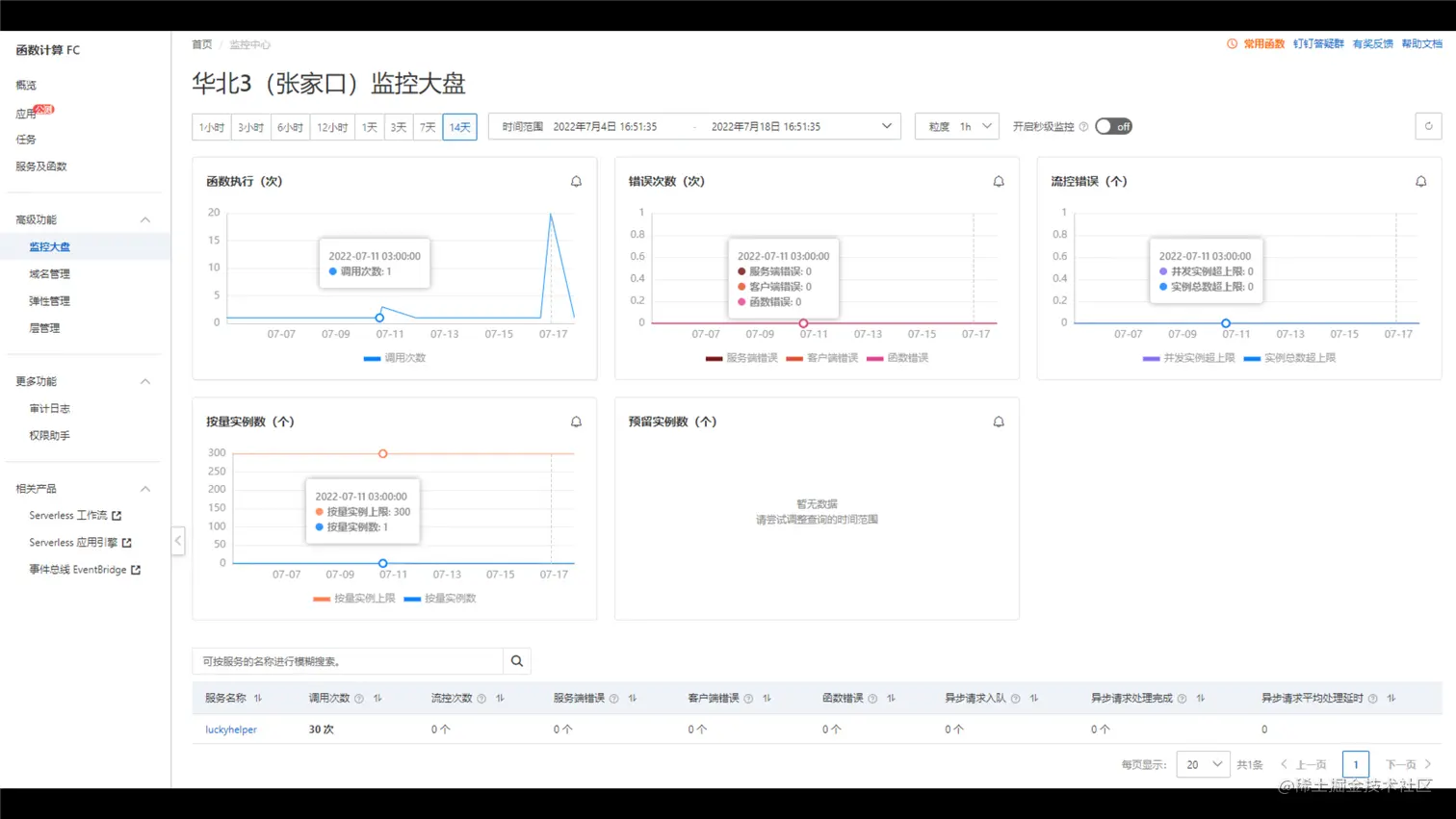Toggle 并发实例超上限 legend series

(x=1188, y=358)
